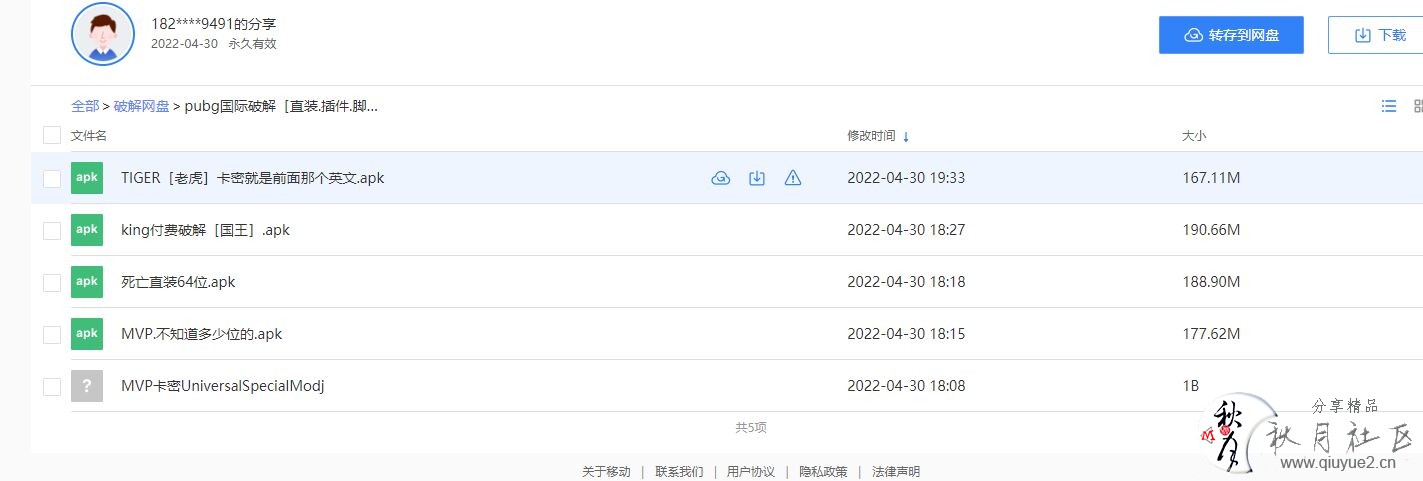Viewport: 1423px width, 481px height.
Task: Click the apk icon of 死亡直装64位 file
Action: 87,282
